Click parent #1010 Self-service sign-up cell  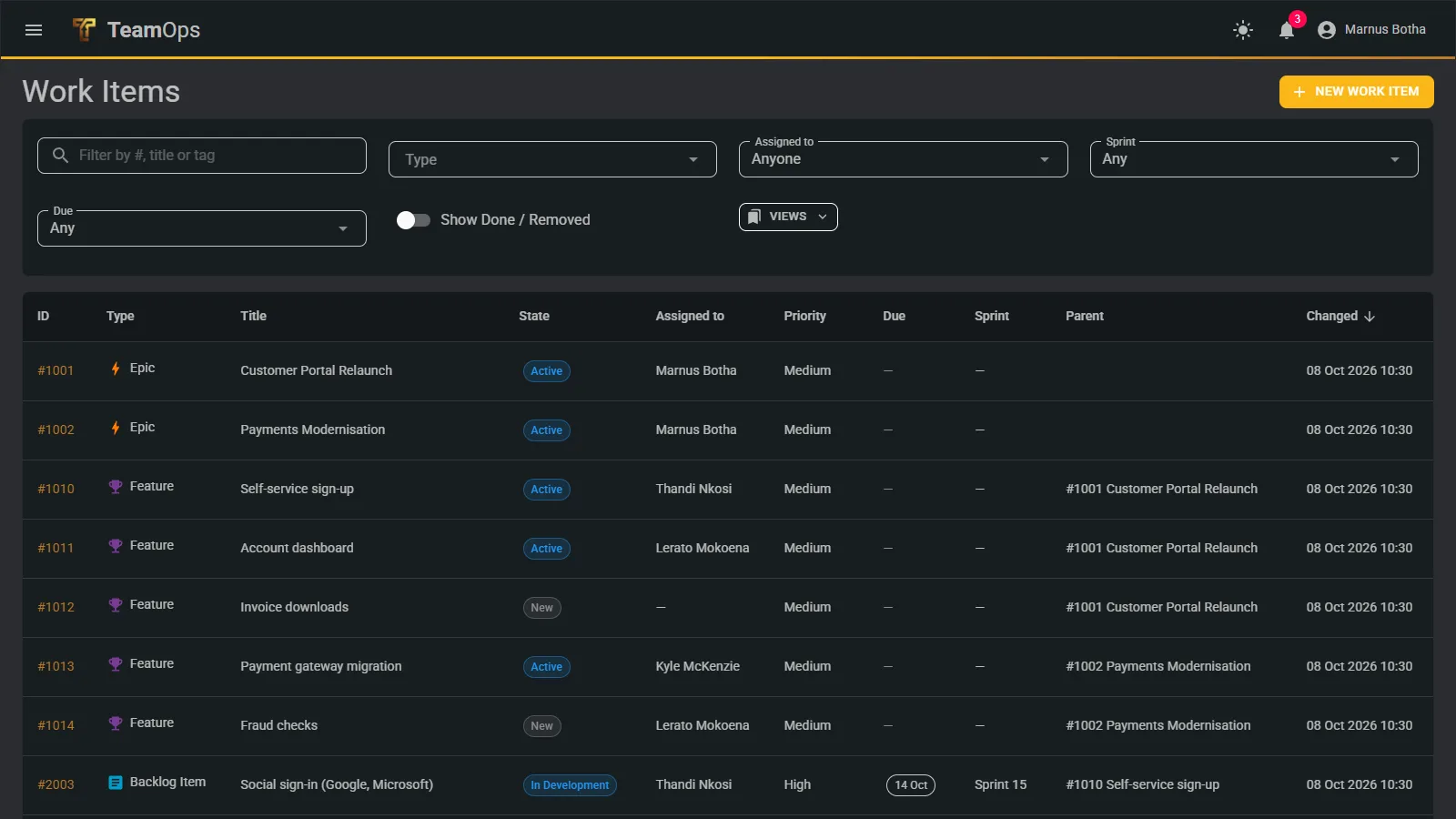pos(1143,784)
